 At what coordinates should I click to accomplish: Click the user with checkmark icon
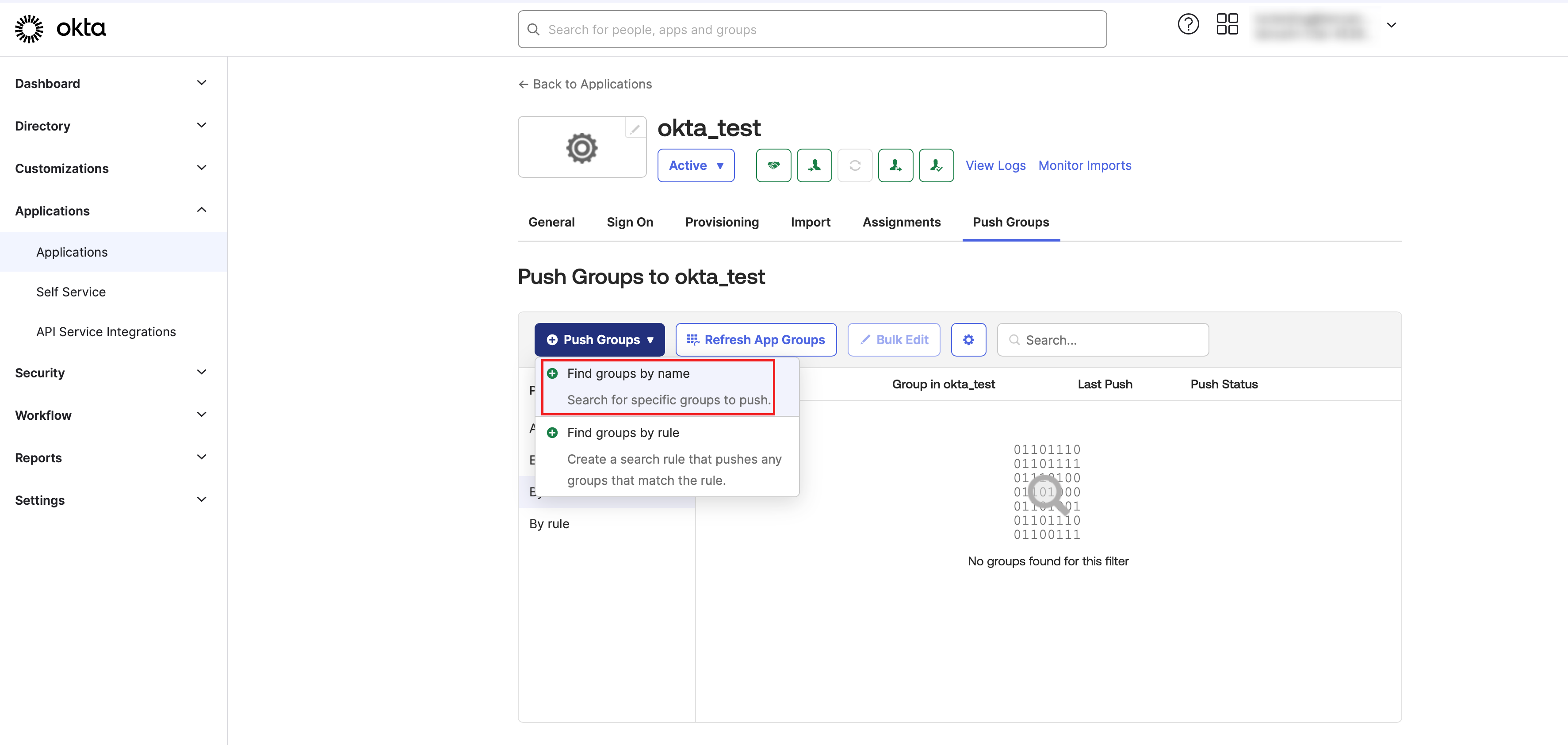click(936, 166)
